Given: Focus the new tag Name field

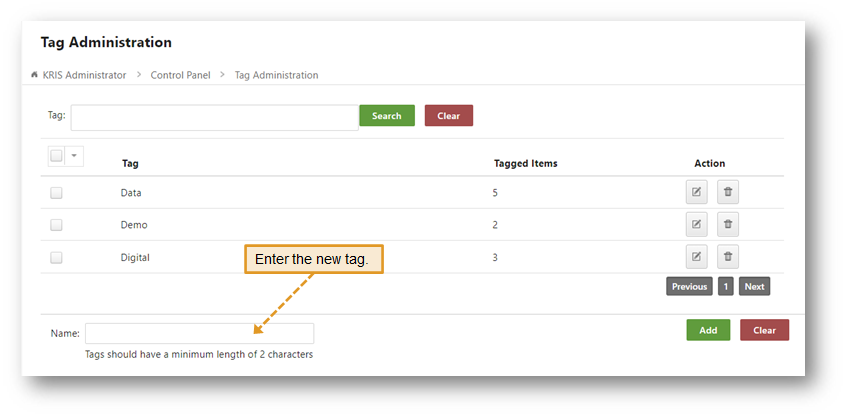Looking at the screenshot, I should [199, 333].
